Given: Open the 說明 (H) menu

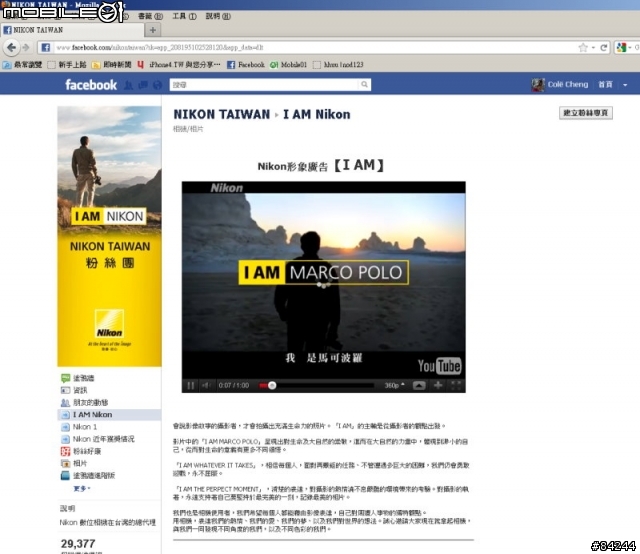Looking at the screenshot, I should click(218, 16).
